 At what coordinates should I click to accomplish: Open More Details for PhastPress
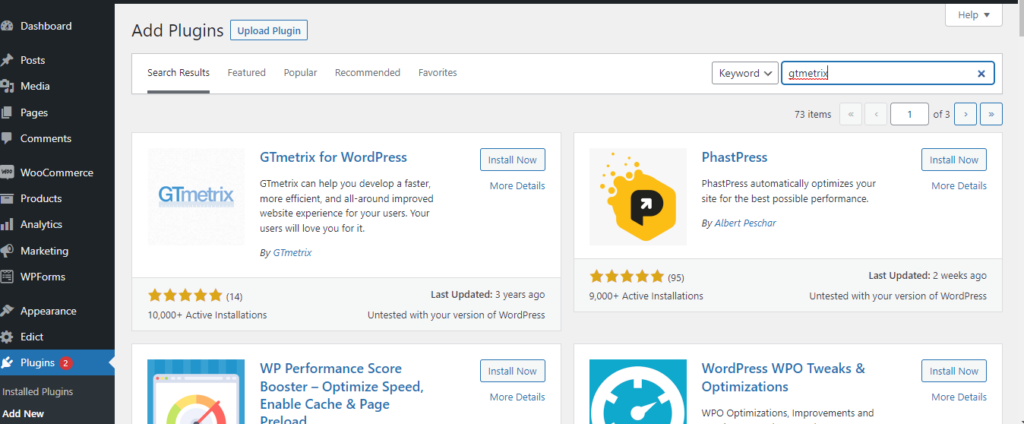click(959, 186)
